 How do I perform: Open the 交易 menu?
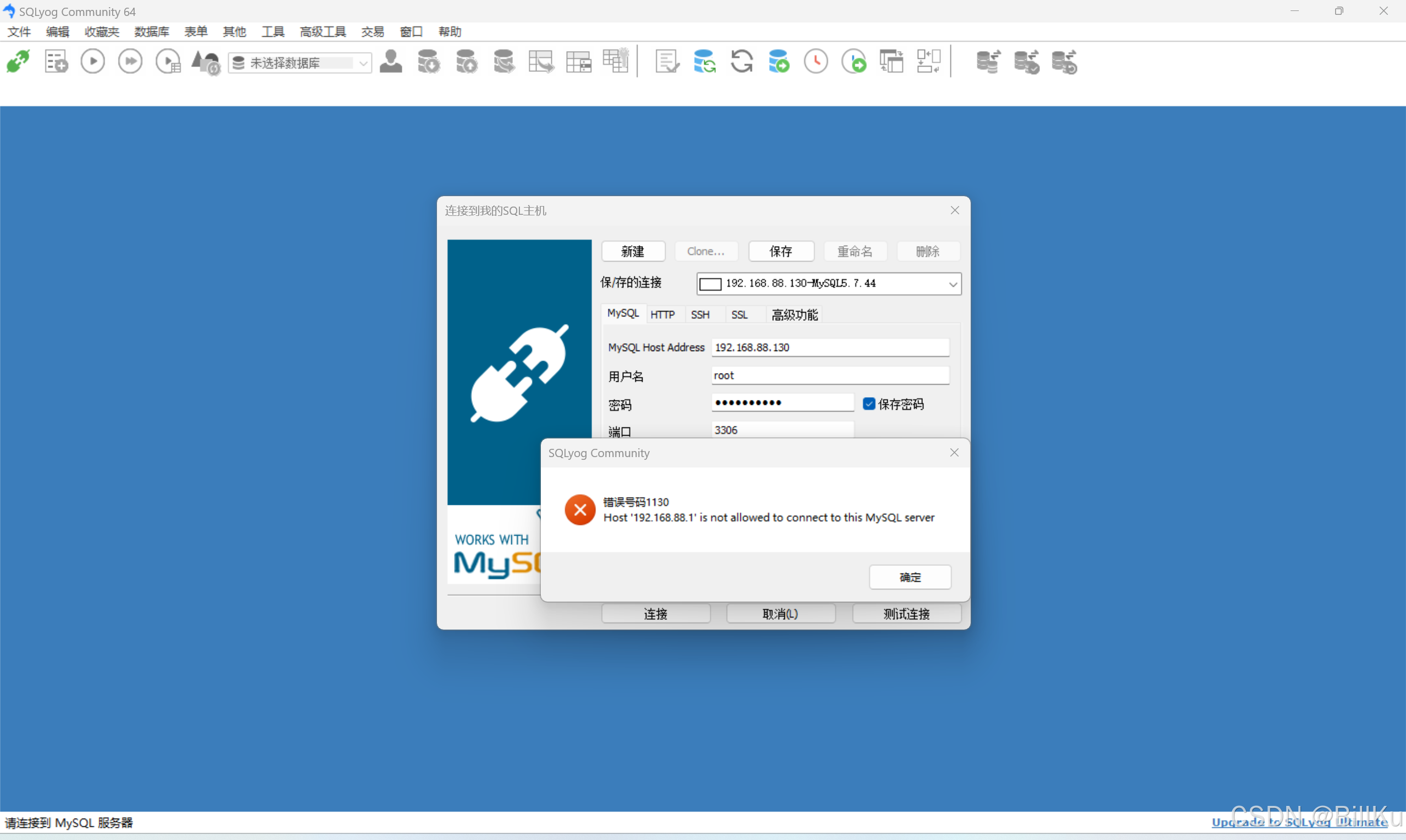click(x=373, y=32)
